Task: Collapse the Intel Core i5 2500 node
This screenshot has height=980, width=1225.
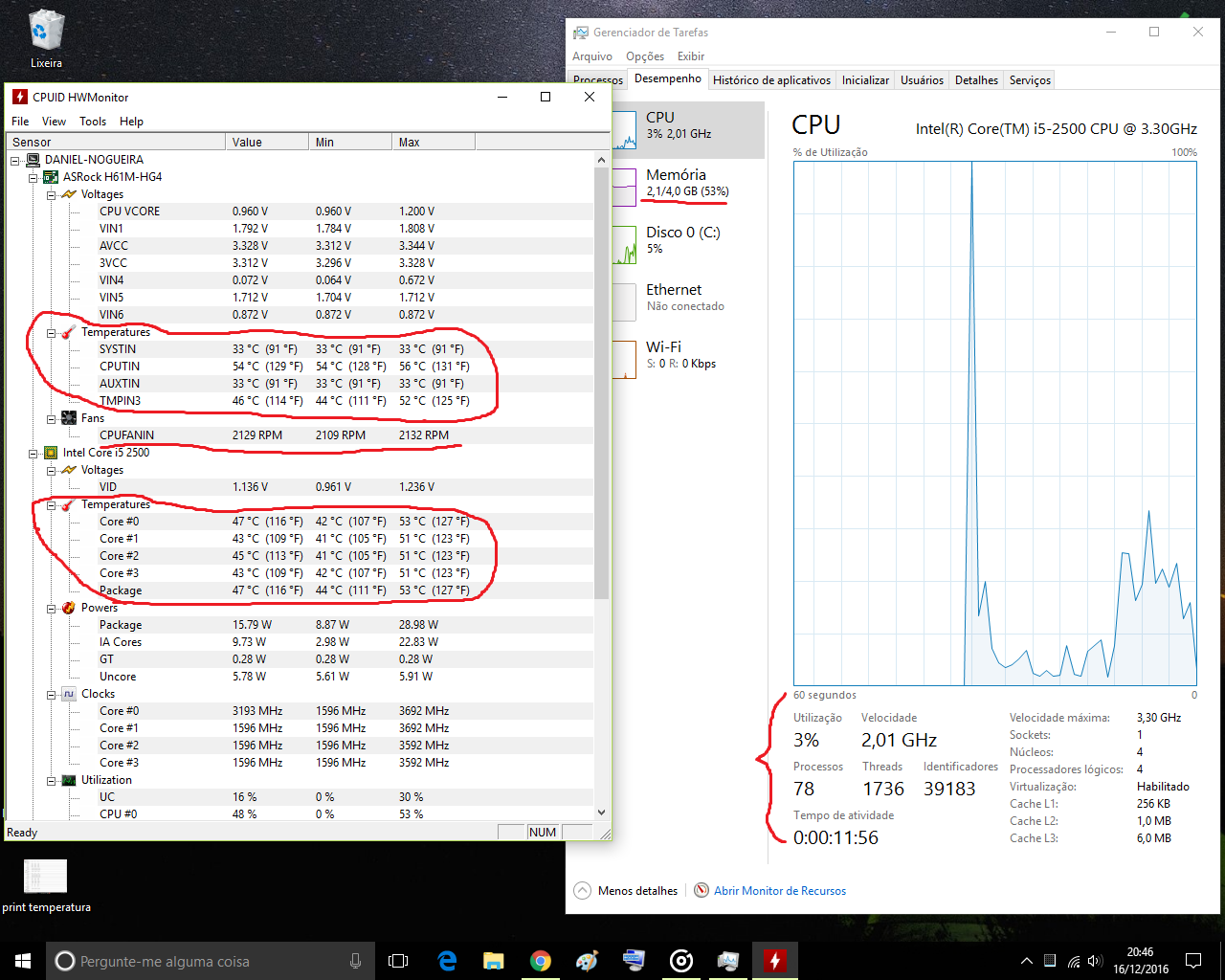Action: (33, 453)
